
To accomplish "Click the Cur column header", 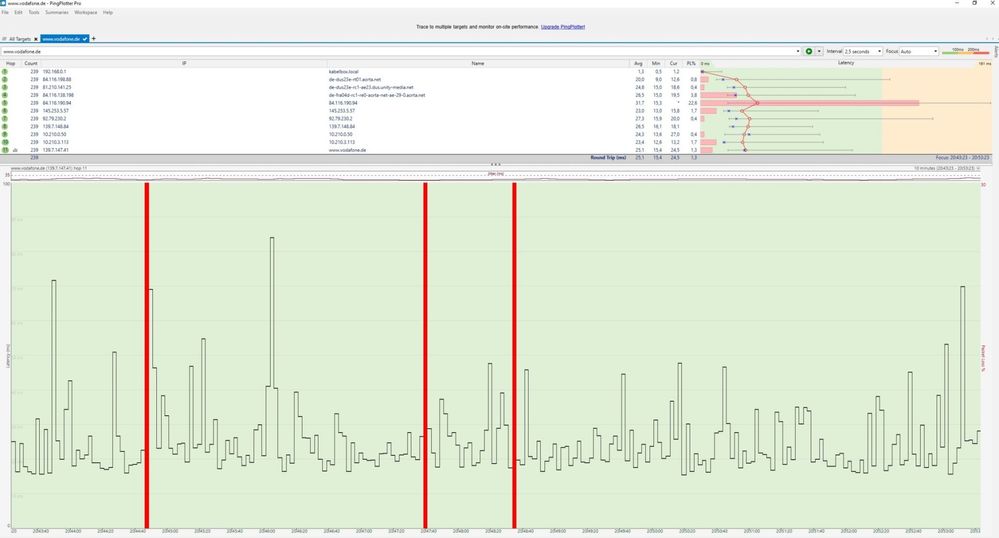I will tap(673, 63).
